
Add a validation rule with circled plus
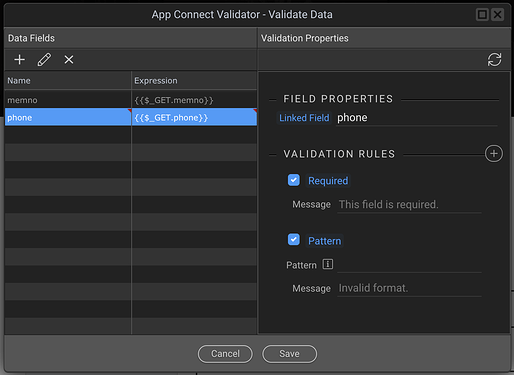click(x=494, y=154)
